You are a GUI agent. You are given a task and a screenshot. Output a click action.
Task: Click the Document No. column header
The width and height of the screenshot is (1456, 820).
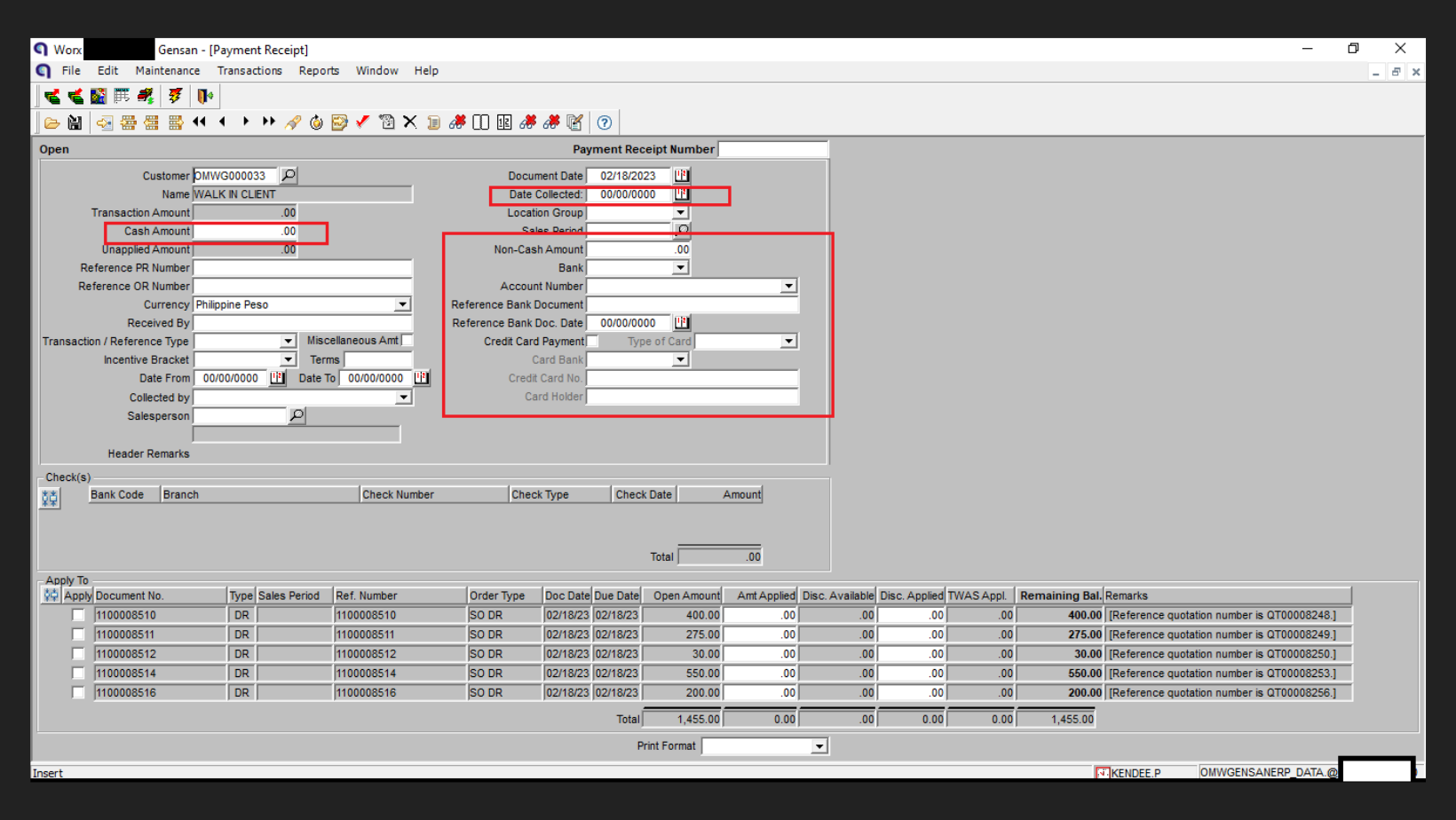(160, 595)
